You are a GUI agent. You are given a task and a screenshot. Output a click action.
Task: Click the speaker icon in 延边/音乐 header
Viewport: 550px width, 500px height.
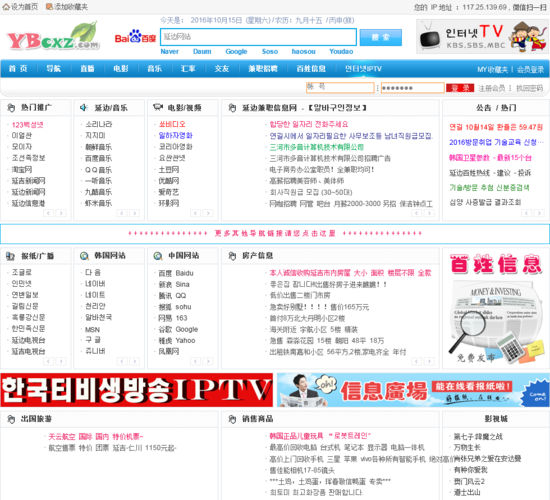click(x=84, y=107)
